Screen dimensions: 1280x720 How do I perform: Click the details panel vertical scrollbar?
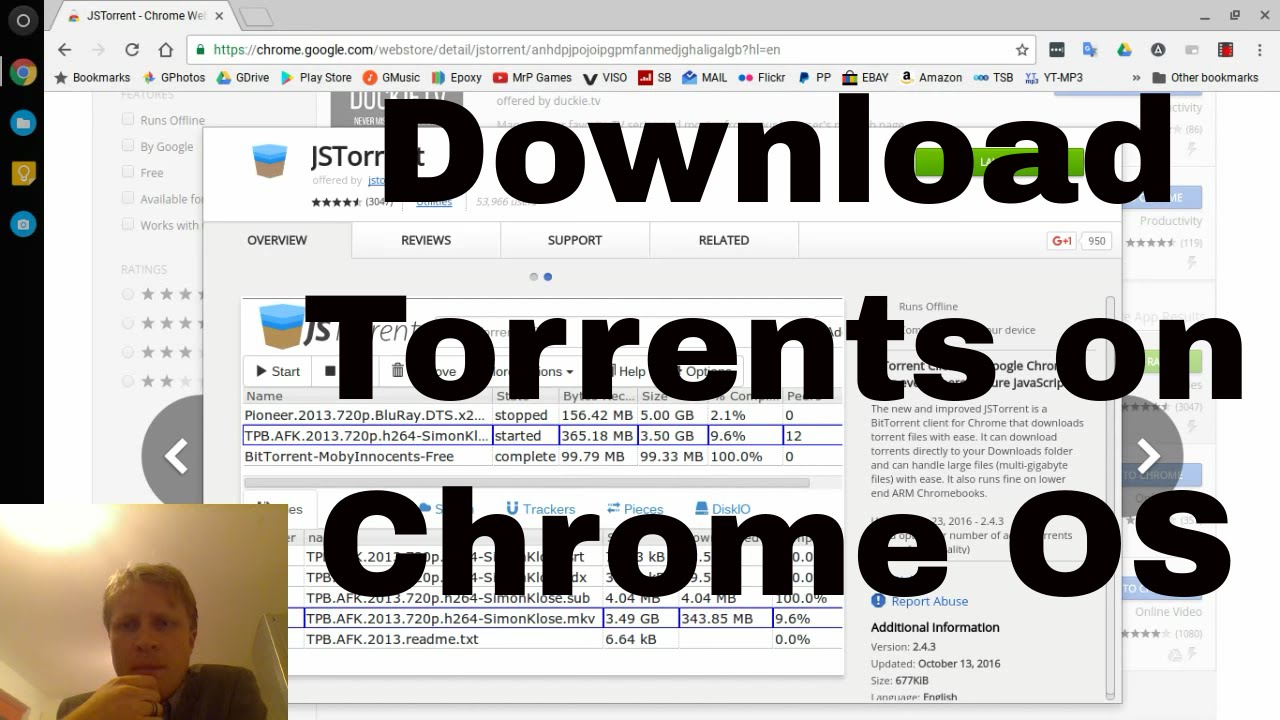(x=1109, y=496)
